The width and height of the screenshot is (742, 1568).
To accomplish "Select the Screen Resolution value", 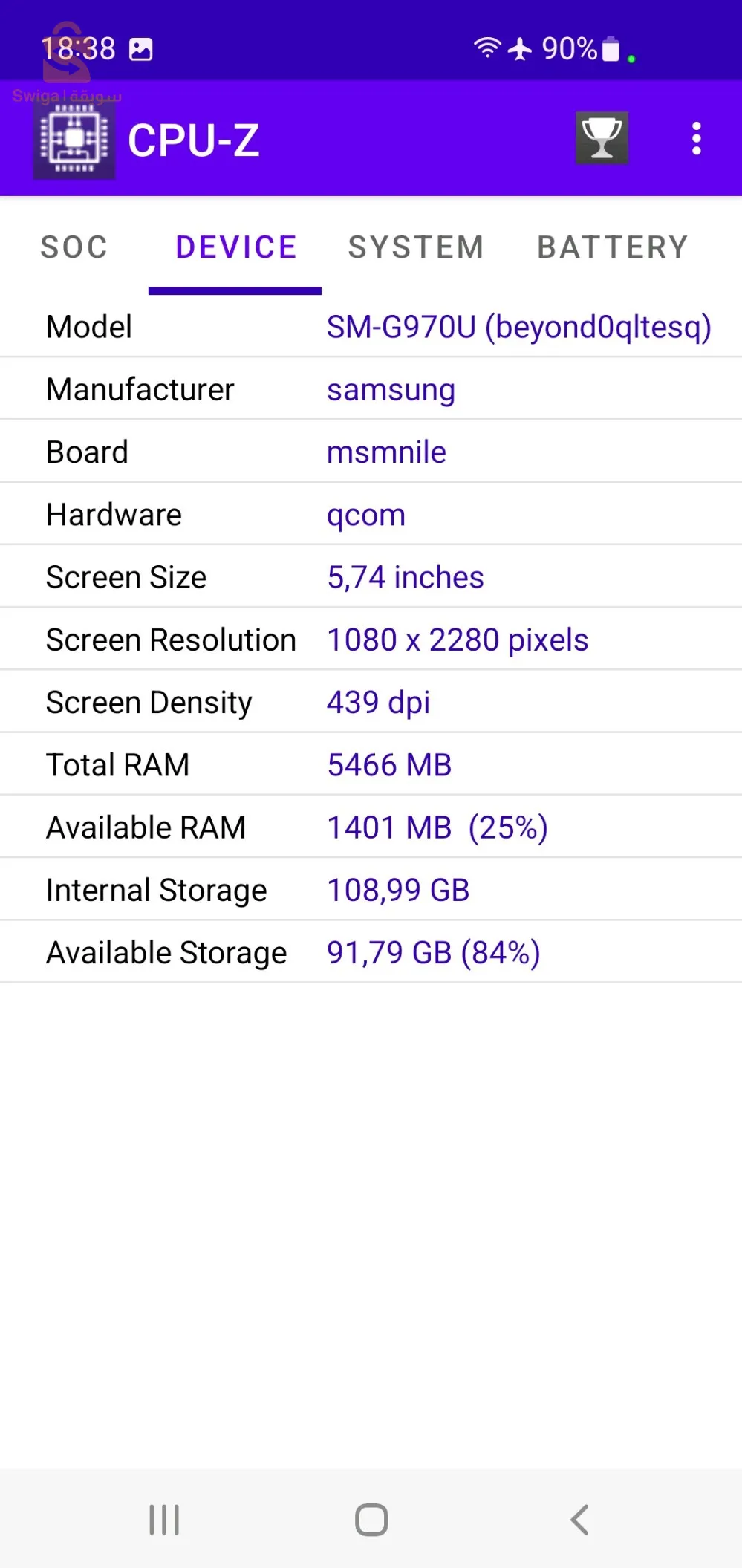I will pyautogui.click(x=458, y=640).
